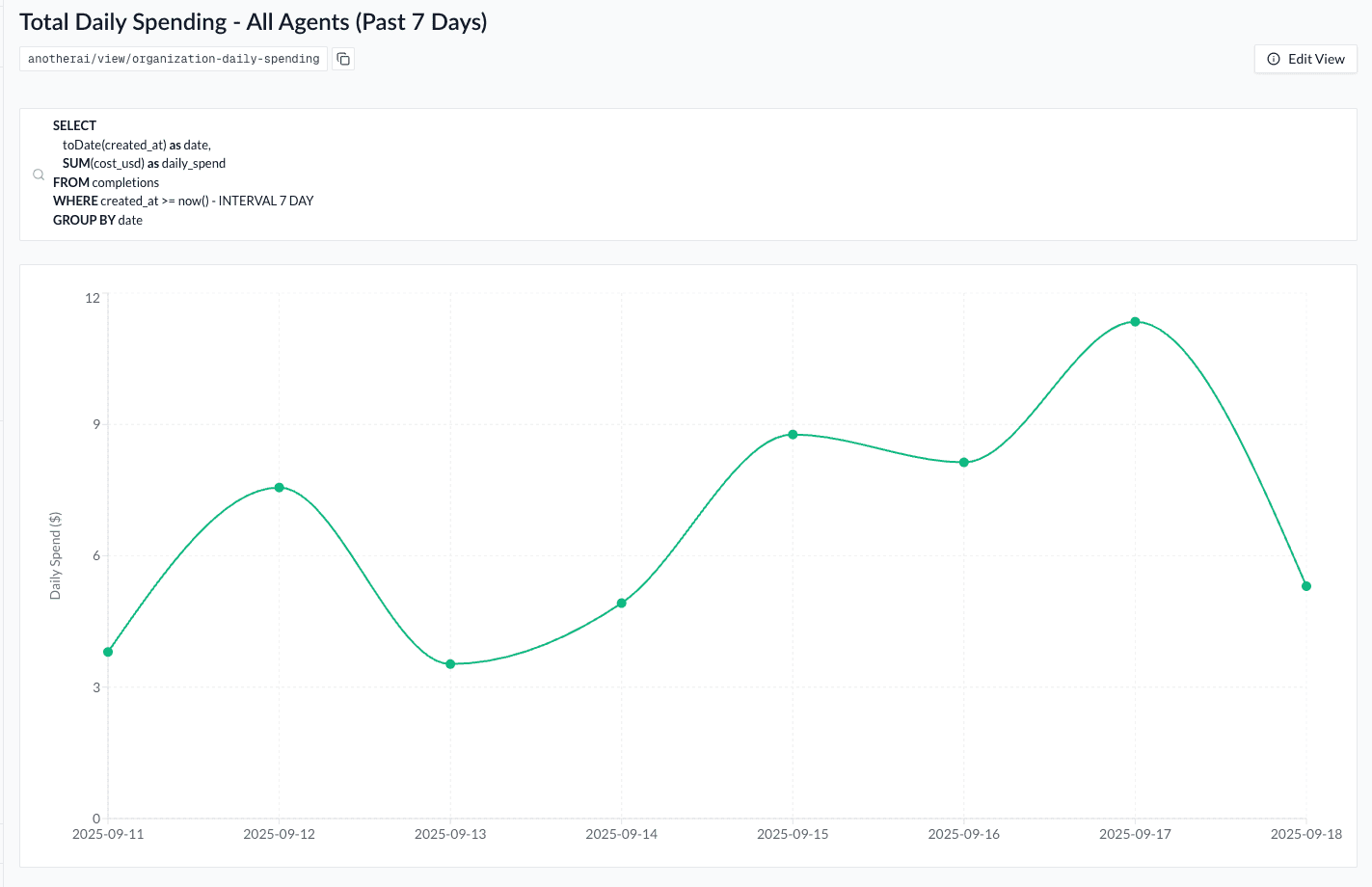This screenshot has width=1372, height=887.
Task: Select the anotherai/view/organization-daily-spending path box
Action: coord(174,59)
